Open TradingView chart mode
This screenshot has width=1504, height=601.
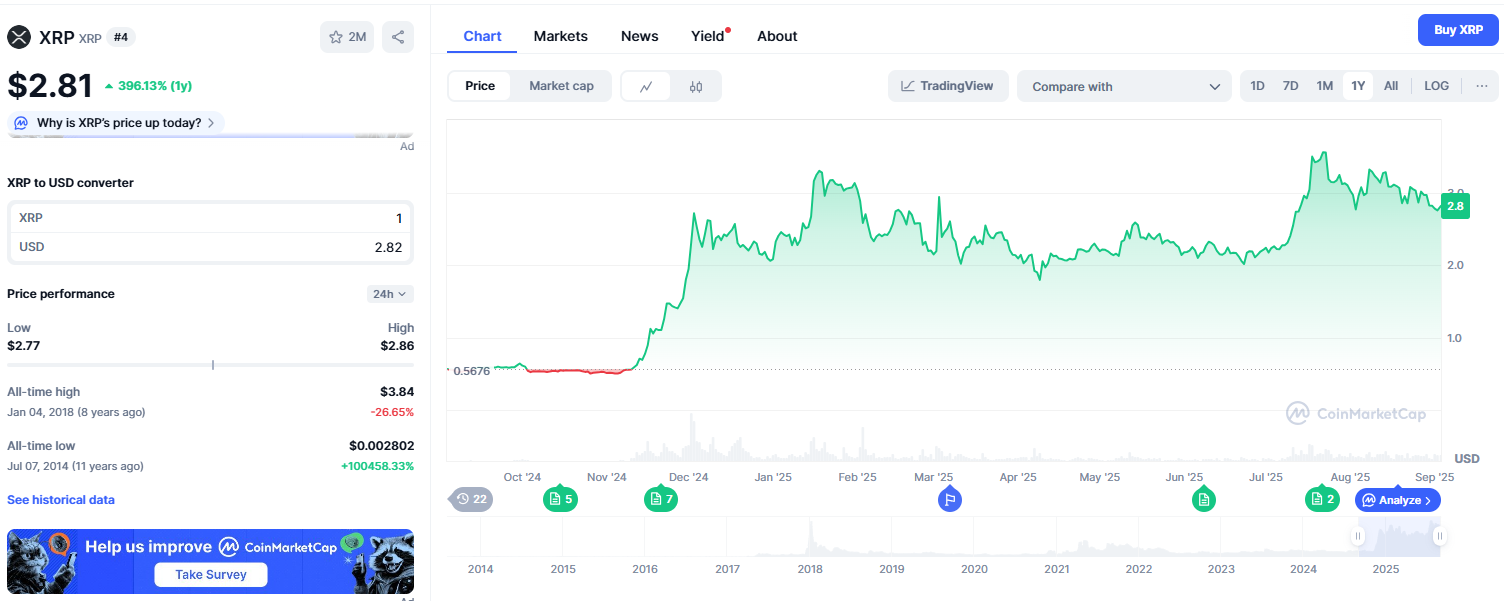(x=947, y=86)
